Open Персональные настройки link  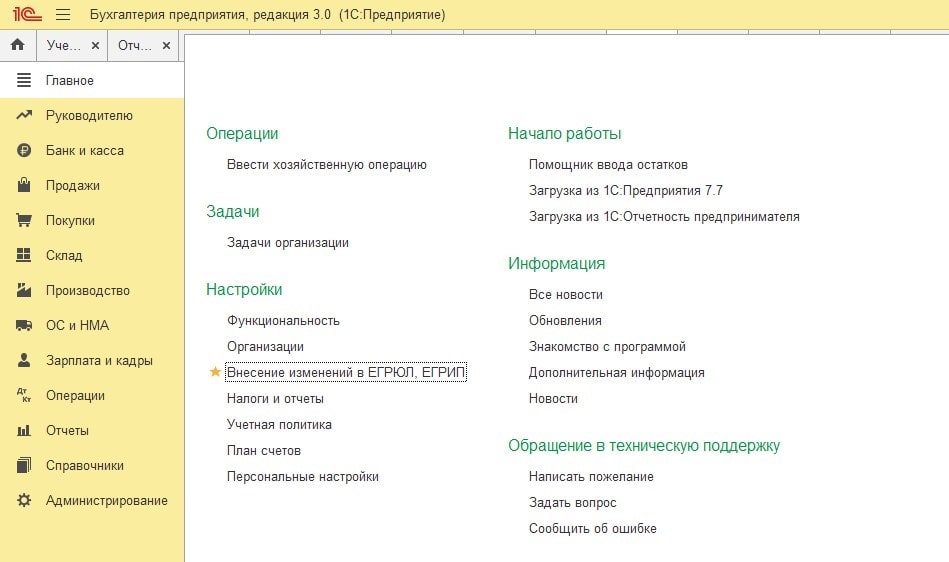point(303,477)
